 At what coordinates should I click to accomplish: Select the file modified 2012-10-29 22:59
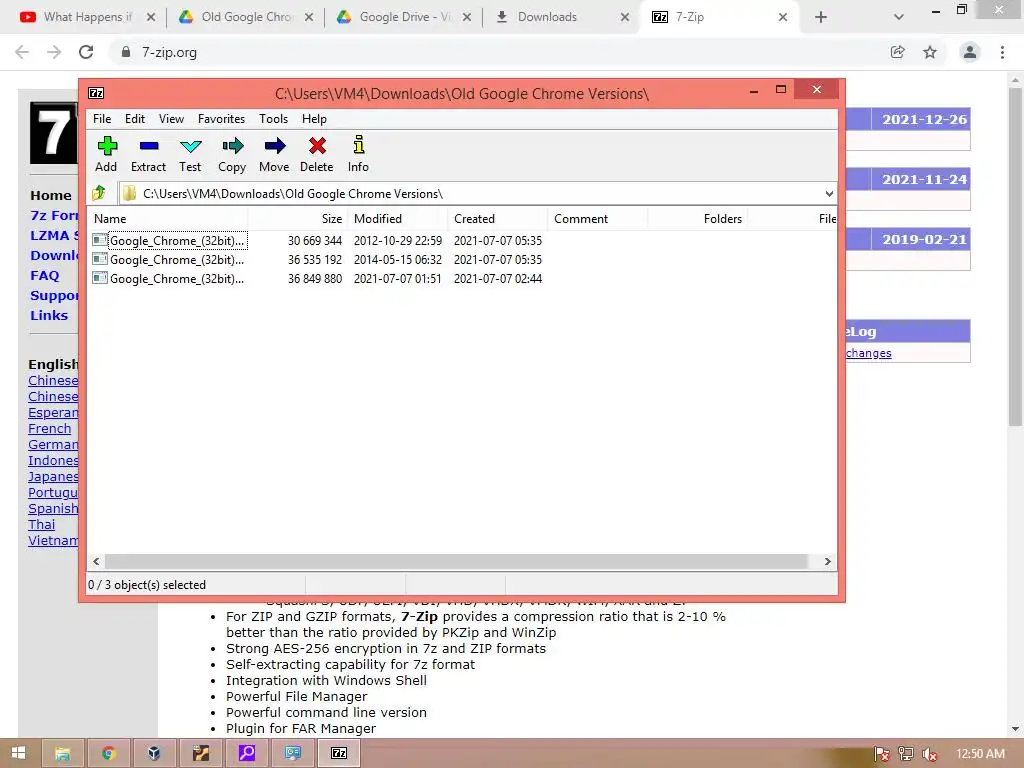point(462,240)
